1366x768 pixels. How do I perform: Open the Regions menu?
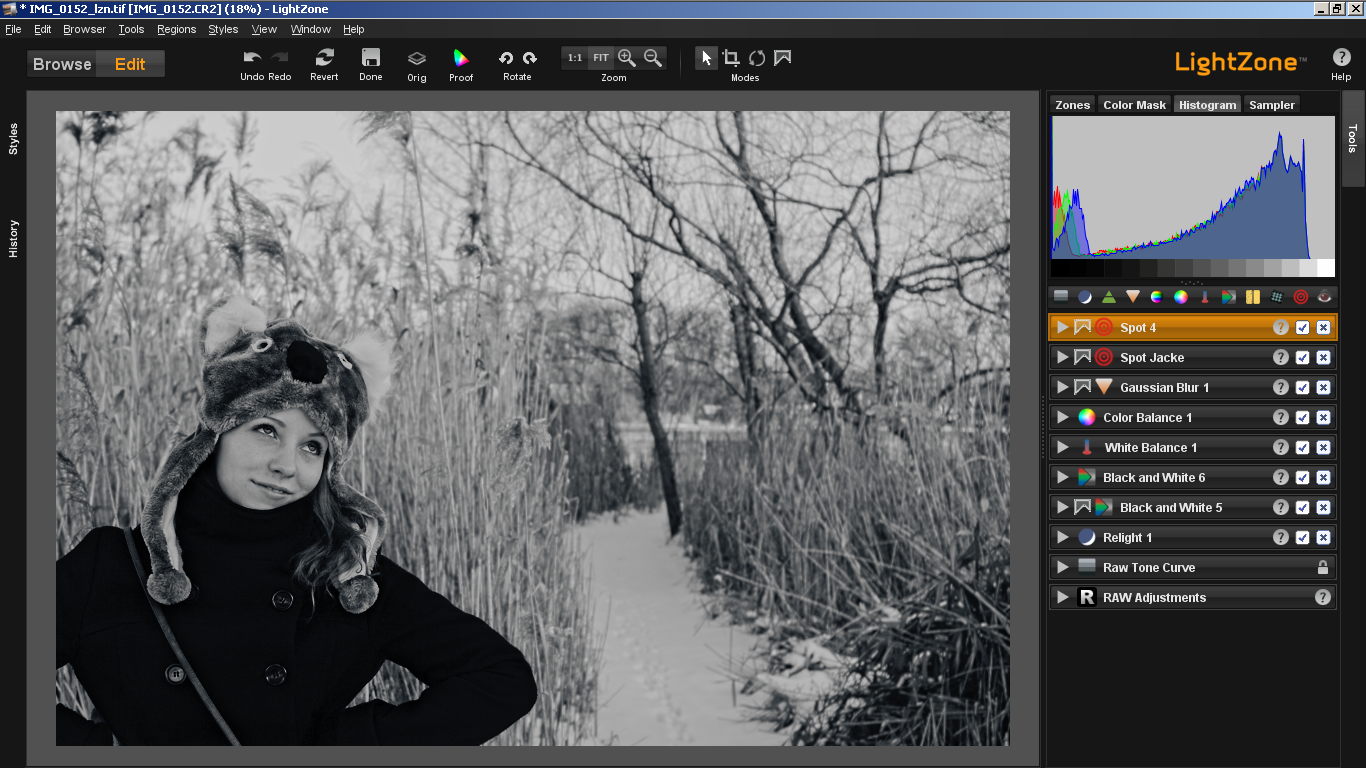click(x=176, y=29)
